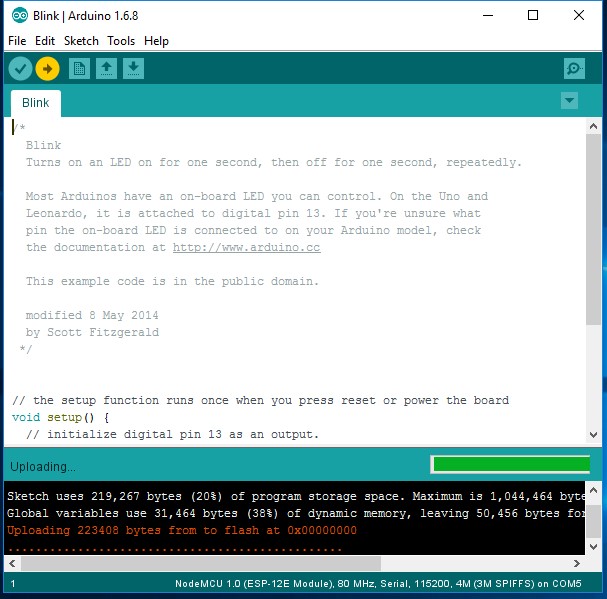Click the editor scroll down arrow

click(593, 435)
